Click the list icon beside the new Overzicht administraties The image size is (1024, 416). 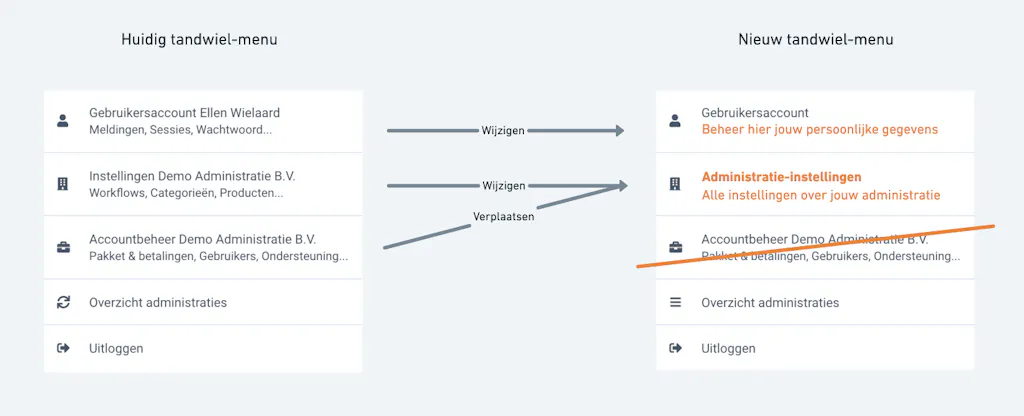(x=675, y=302)
